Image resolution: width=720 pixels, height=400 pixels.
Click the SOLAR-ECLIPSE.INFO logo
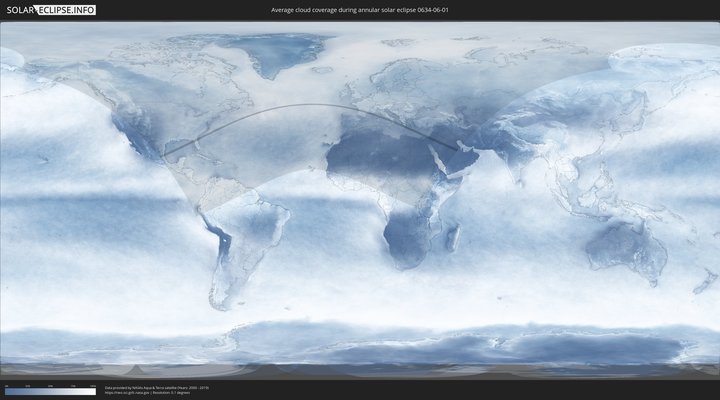pos(51,10)
